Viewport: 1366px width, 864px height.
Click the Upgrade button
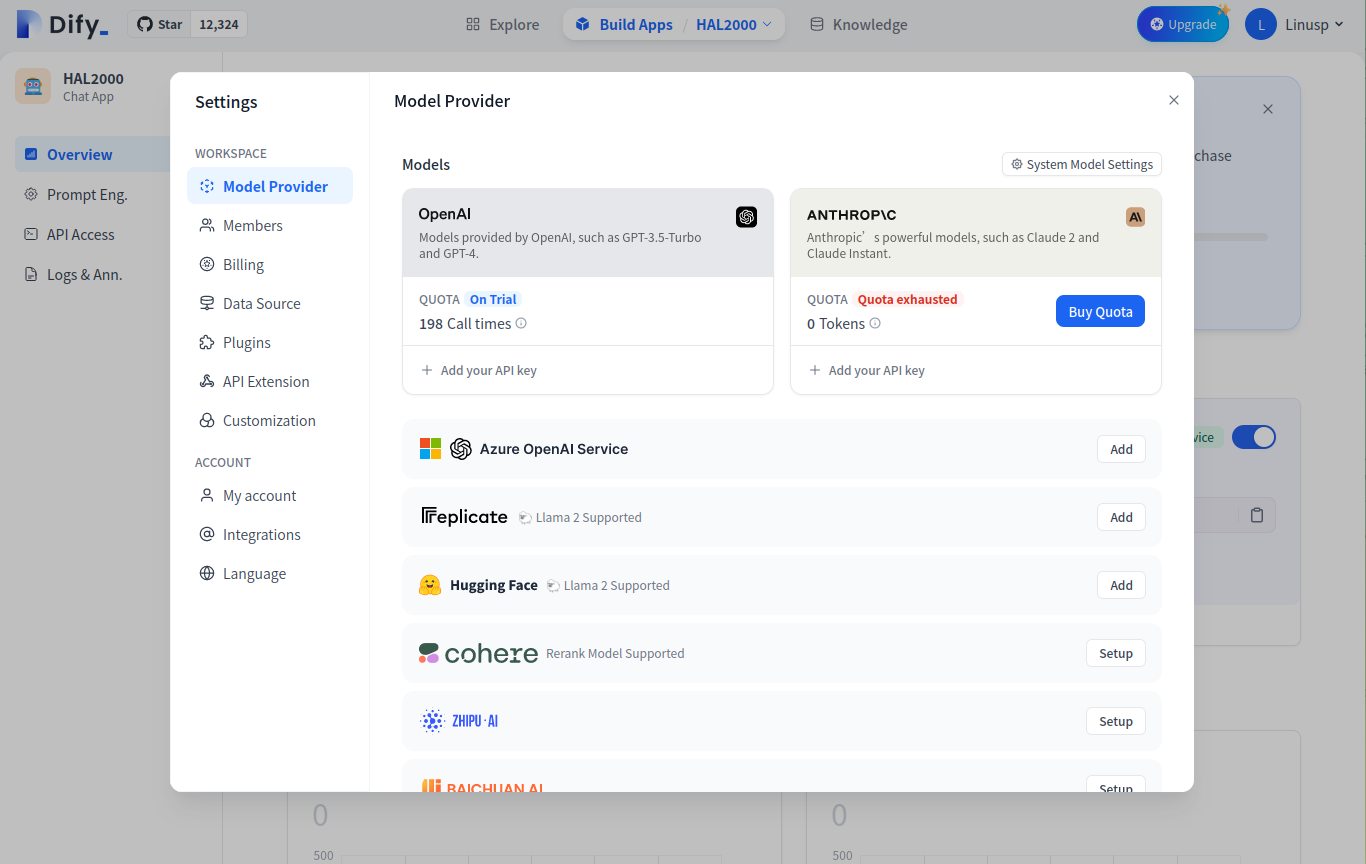pyautogui.click(x=1182, y=24)
